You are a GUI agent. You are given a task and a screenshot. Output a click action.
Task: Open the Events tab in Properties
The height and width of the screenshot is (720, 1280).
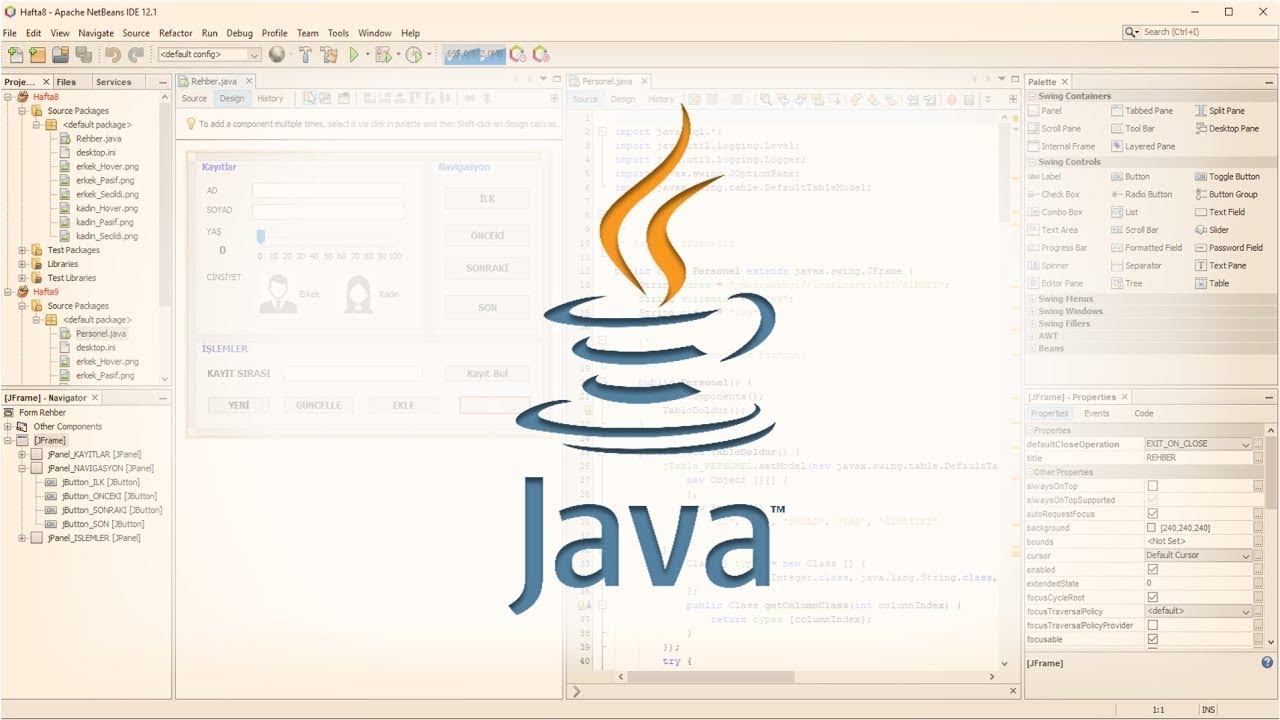click(1096, 413)
